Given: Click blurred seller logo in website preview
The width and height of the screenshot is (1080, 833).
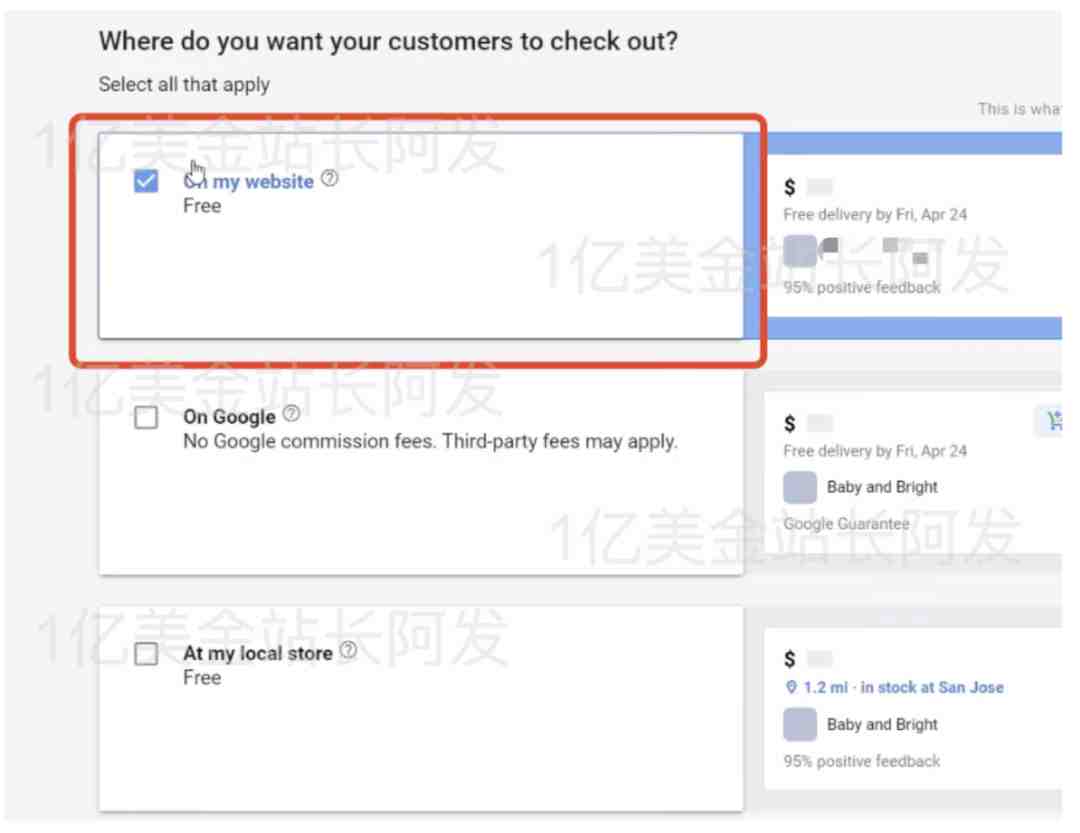Looking at the screenshot, I should click(x=800, y=250).
